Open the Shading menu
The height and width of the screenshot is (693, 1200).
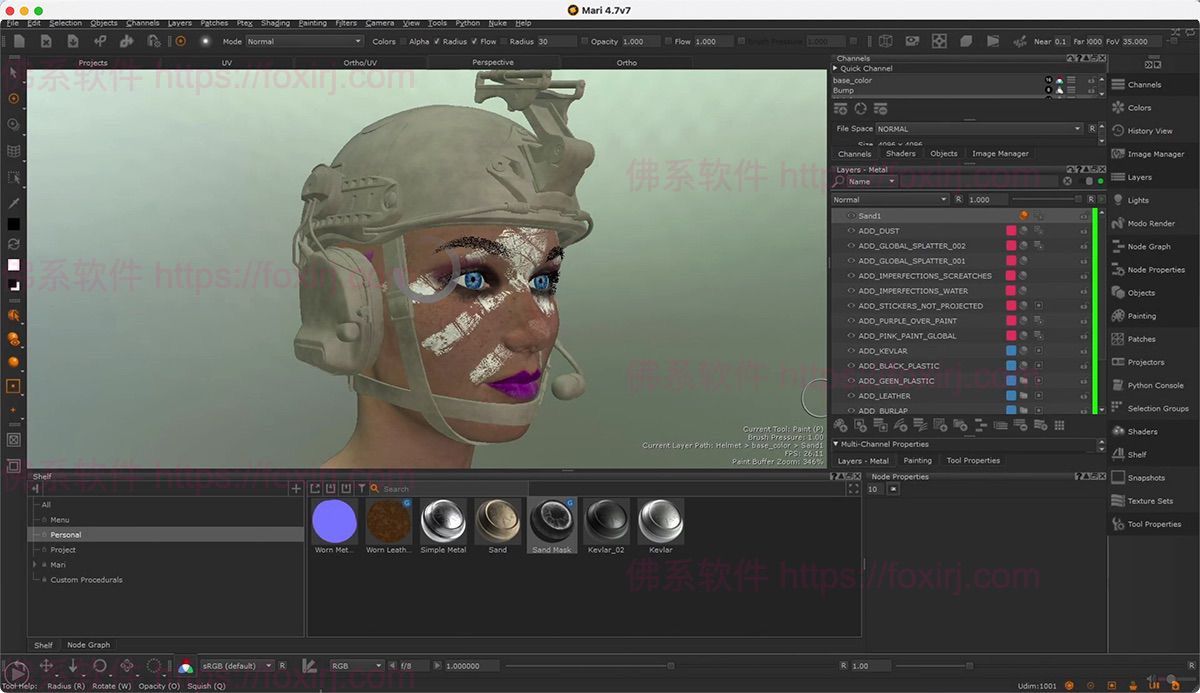(275, 23)
